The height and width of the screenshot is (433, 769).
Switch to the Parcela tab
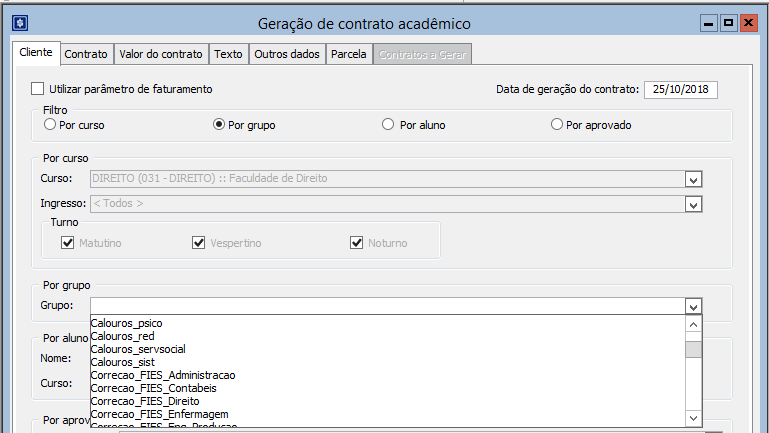click(x=349, y=54)
